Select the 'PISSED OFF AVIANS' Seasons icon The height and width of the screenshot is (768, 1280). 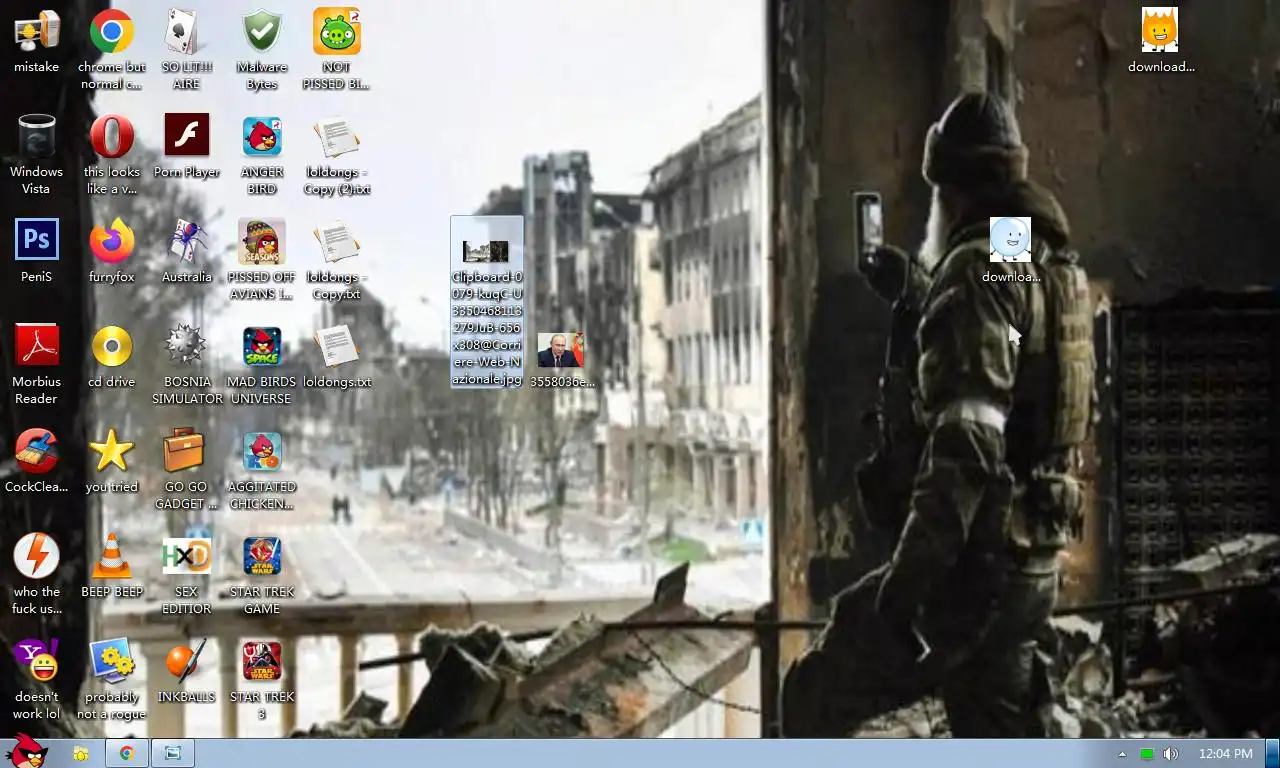[x=262, y=259]
